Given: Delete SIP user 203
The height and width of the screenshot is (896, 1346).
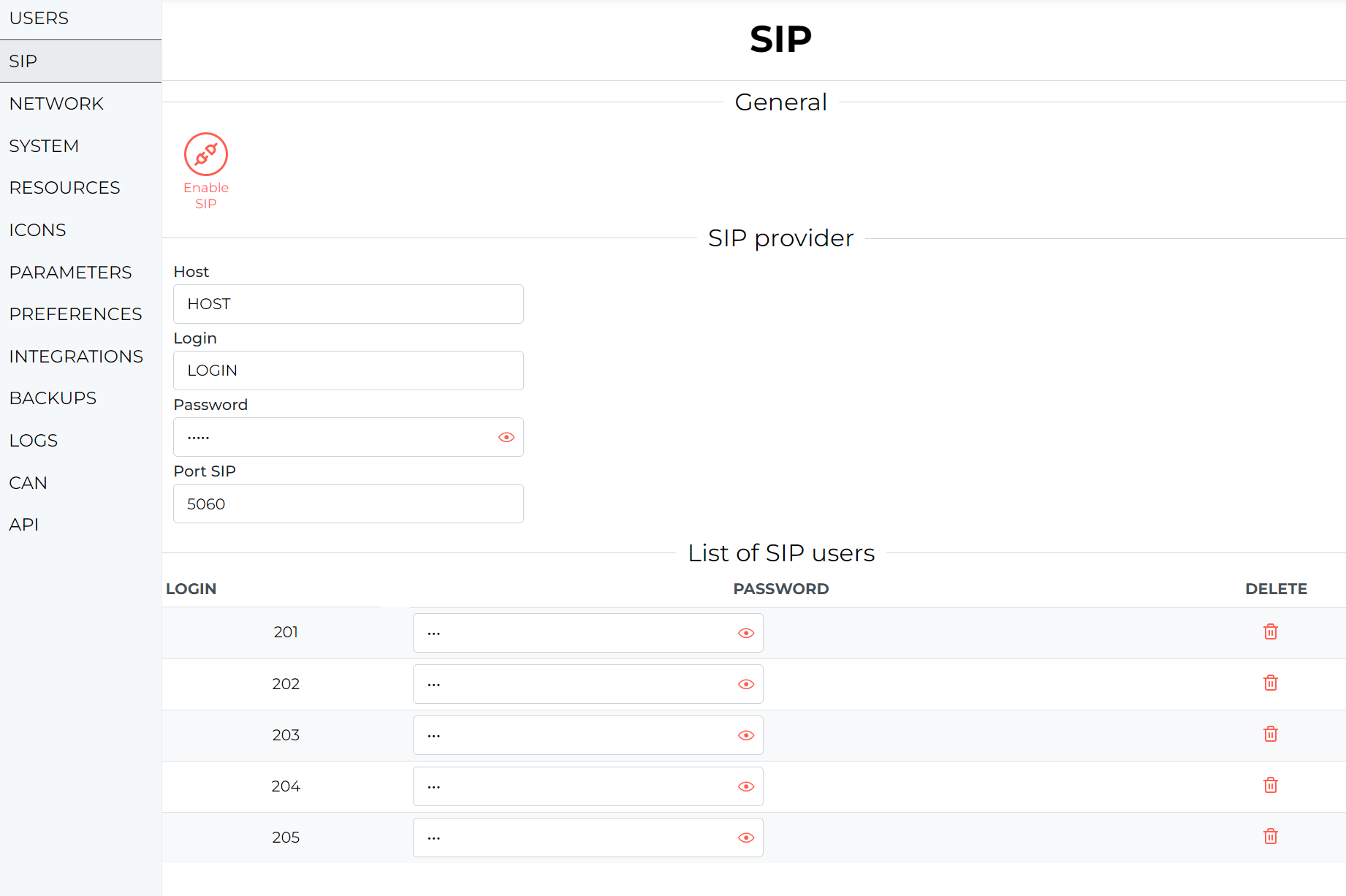Looking at the screenshot, I should tap(1271, 734).
